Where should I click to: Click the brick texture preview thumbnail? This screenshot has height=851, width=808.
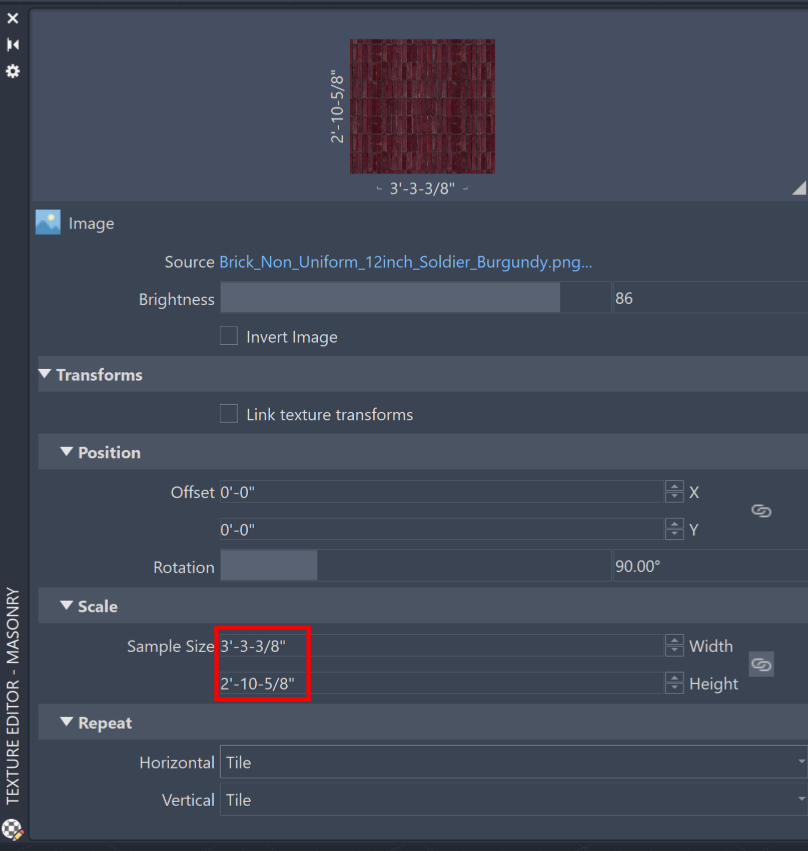coord(422,106)
